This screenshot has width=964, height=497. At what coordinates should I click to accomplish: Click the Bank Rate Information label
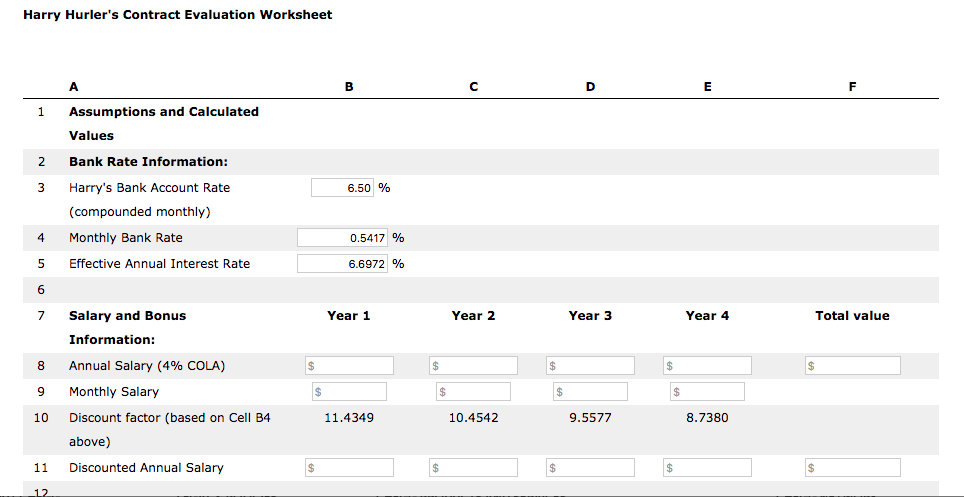pyautogui.click(x=149, y=162)
